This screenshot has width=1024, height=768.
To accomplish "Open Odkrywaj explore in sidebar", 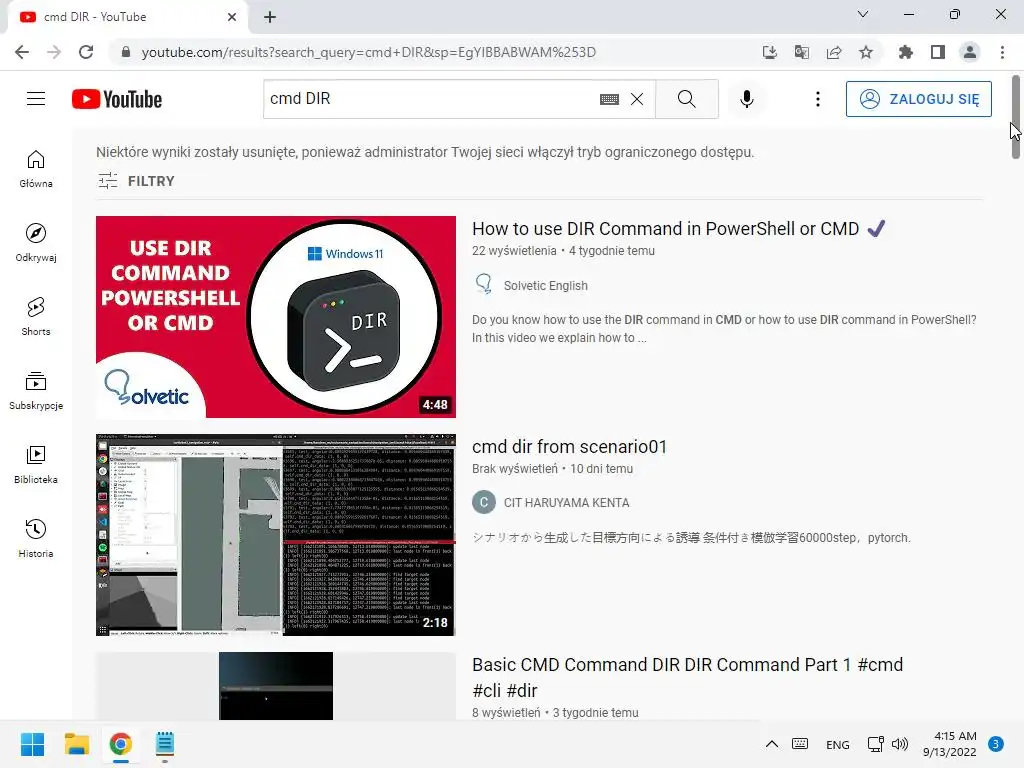I will click(36, 243).
